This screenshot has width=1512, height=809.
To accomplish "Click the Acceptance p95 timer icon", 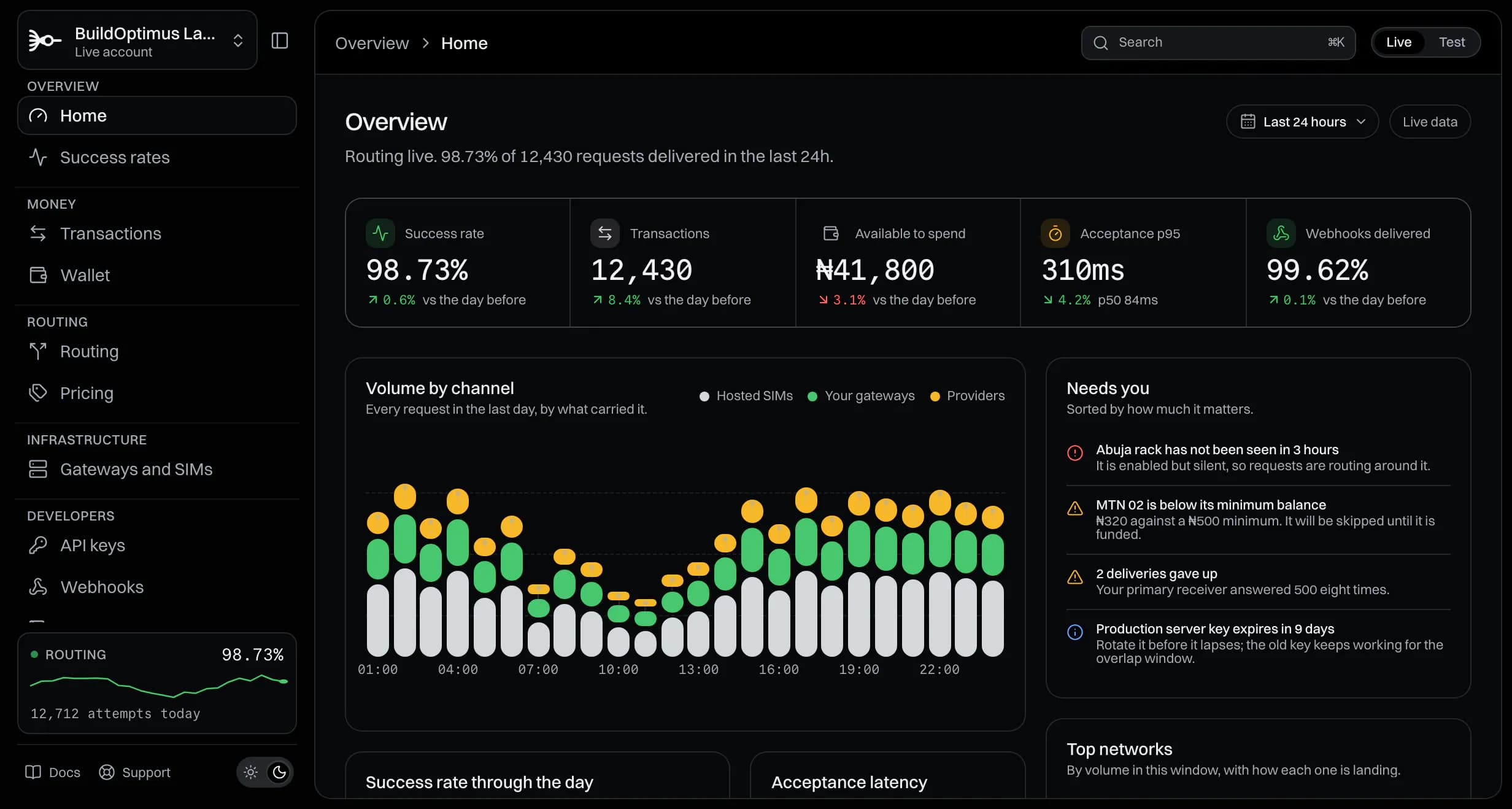I will coord(1055,233).
